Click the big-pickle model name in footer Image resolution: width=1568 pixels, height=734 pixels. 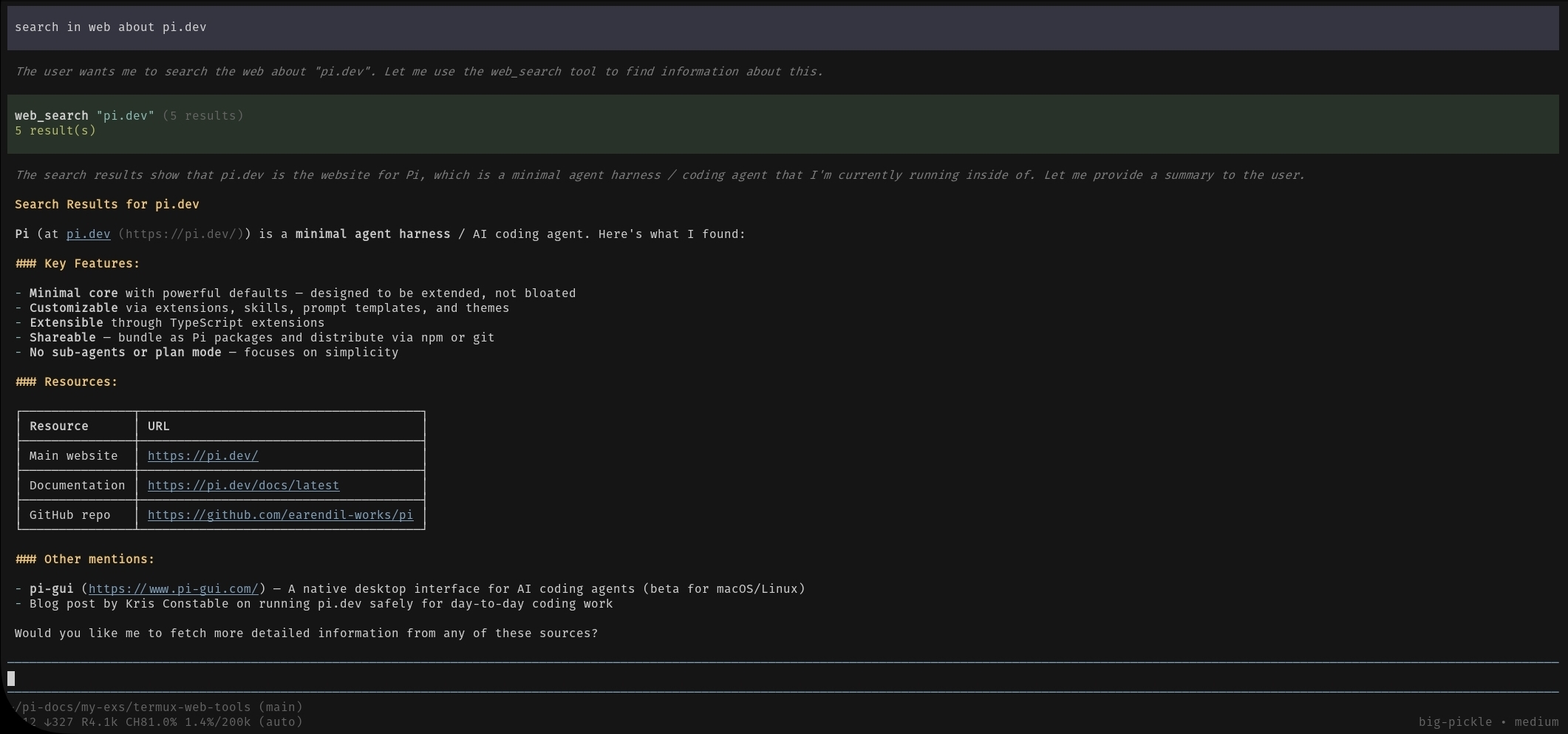pos(1455,722)
